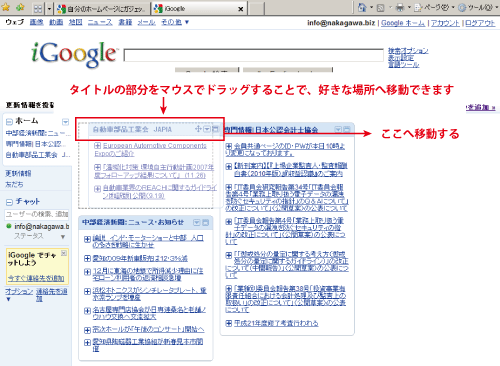Open the Favorites Center star icon
This screenshot has width=500, height=366.
(x=6, y=7)
